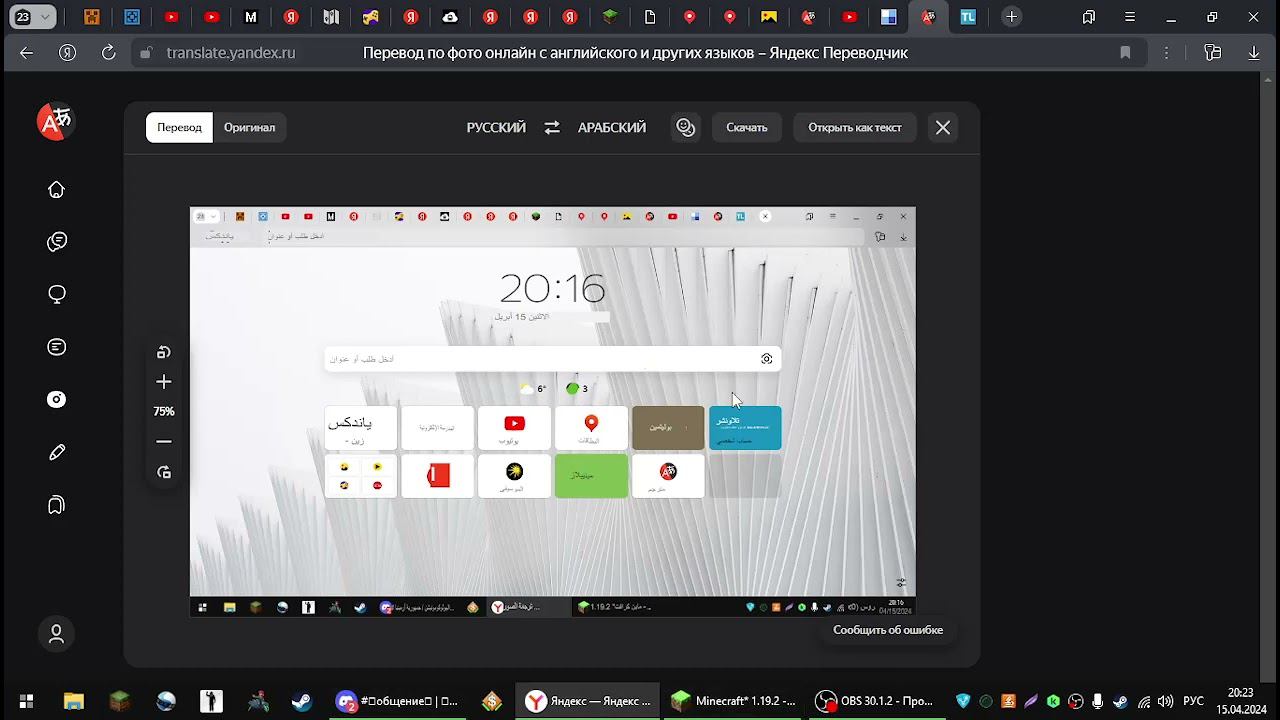Switch to the TL tab
Viewport: 1280px width, 720px height.
point(968,17)
